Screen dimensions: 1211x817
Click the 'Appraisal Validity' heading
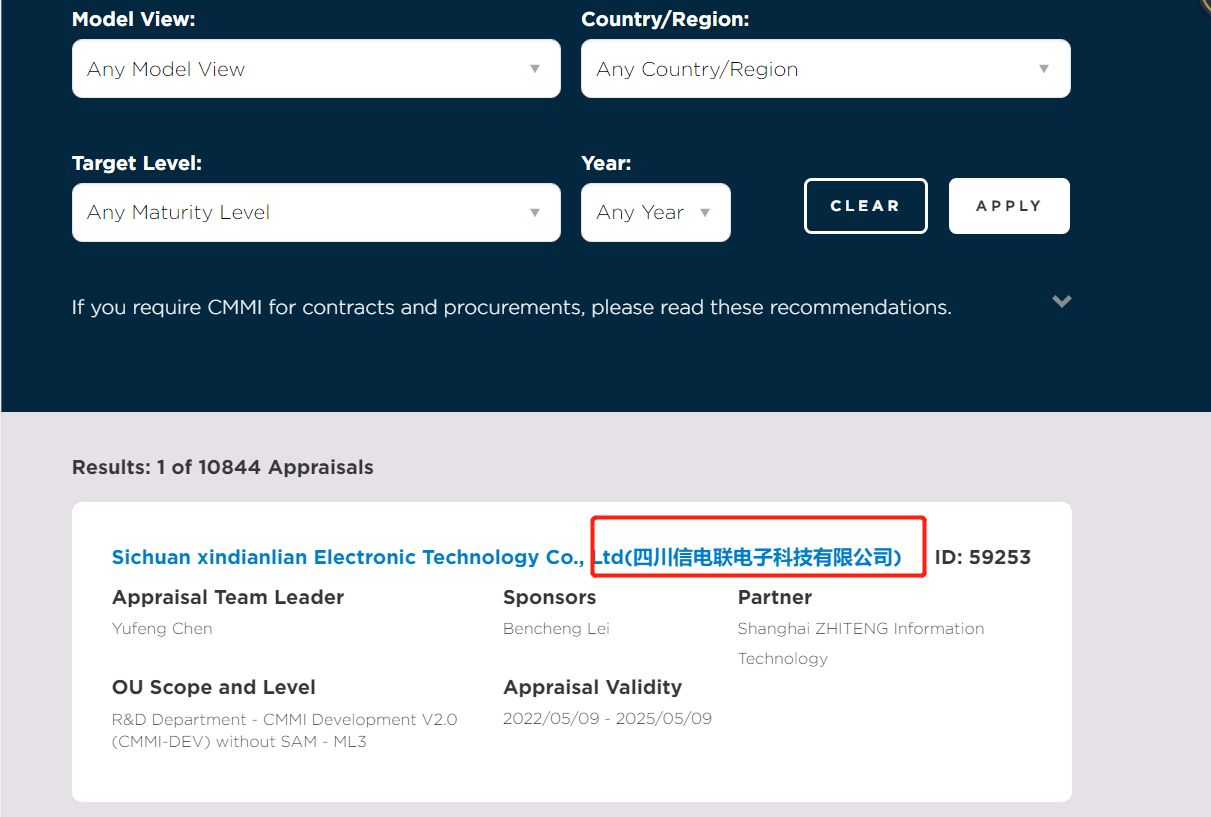coord(592,687)
